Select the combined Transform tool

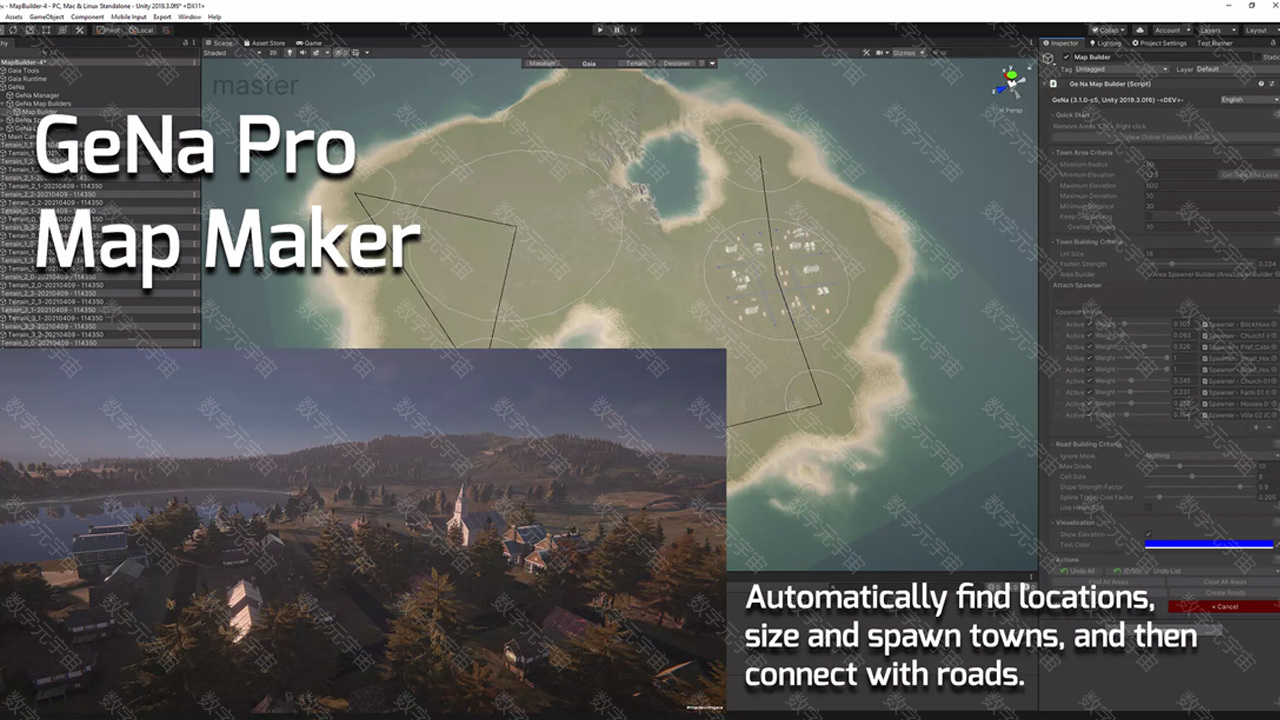63,30
